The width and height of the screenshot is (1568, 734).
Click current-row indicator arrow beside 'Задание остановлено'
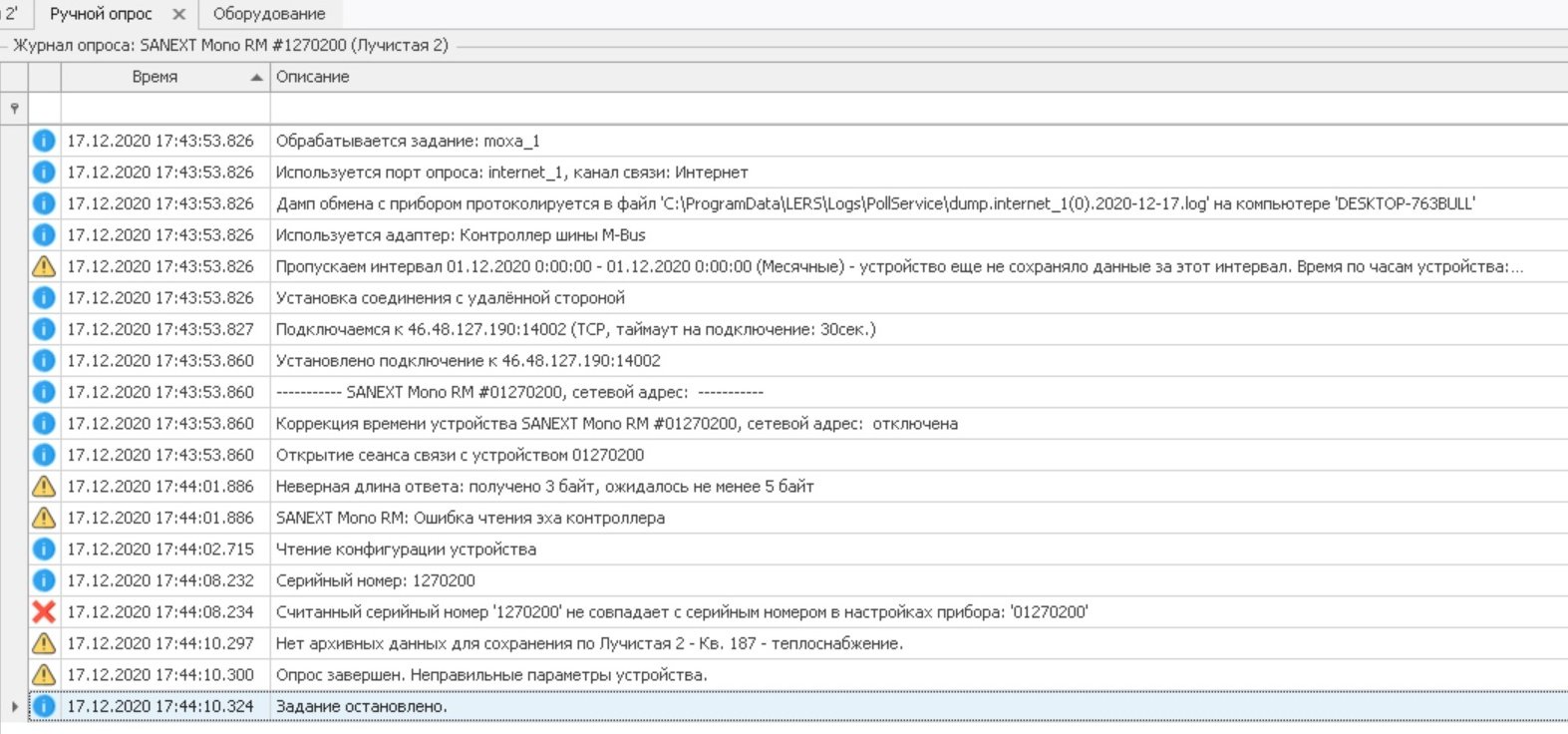click(14, 706)
